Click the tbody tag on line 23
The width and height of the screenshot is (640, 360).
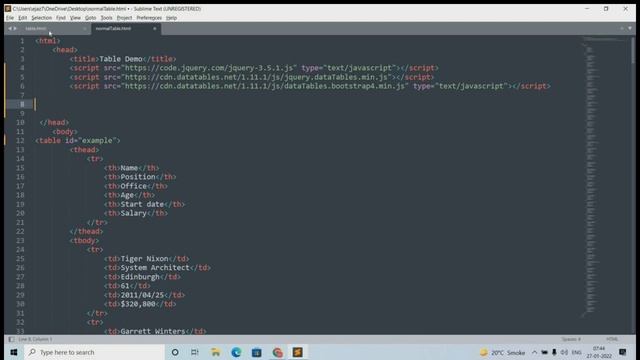pyautogui.click(x=84, y=241)
